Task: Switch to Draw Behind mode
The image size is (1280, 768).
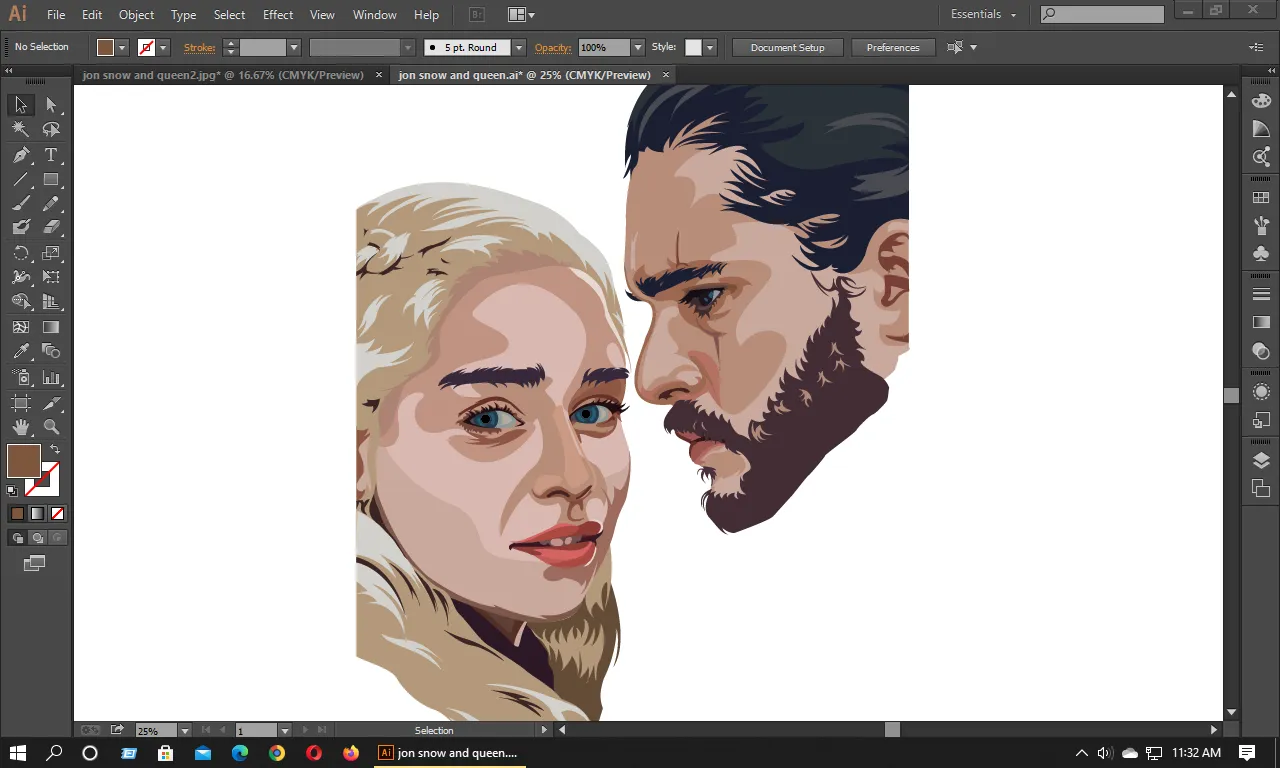Action: point(37,538)
